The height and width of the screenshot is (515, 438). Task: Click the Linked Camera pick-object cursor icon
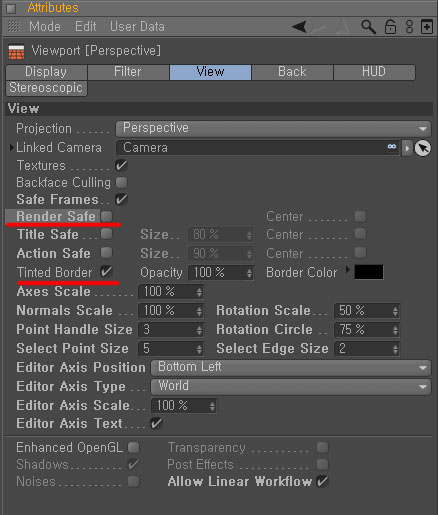coord(423,148)
